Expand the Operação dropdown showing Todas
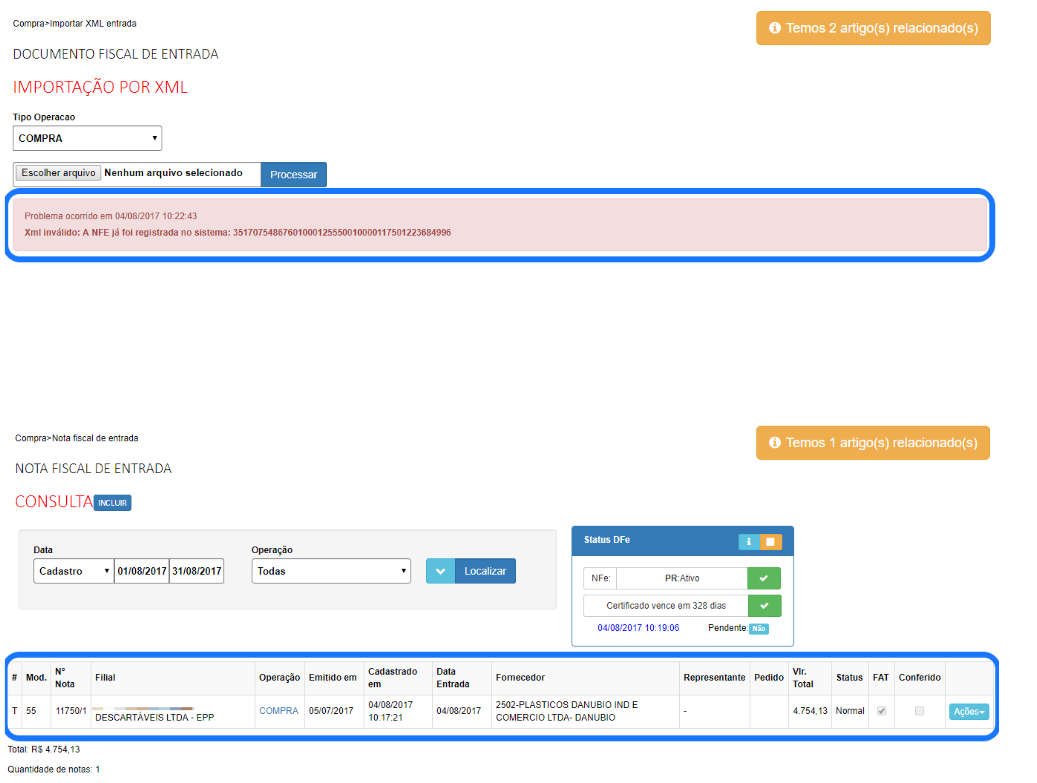 331,571
